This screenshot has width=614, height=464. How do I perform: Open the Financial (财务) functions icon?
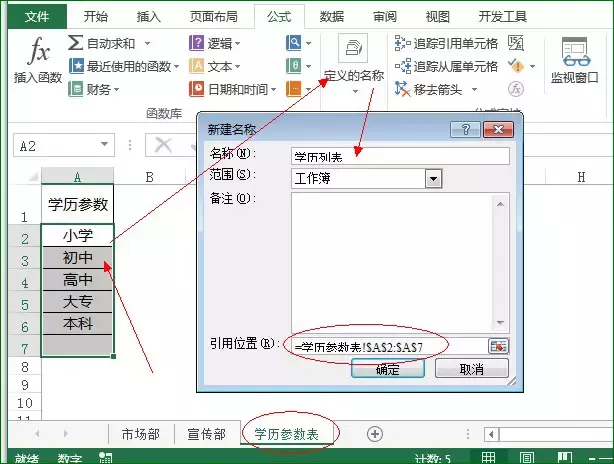tap(76, 89)
